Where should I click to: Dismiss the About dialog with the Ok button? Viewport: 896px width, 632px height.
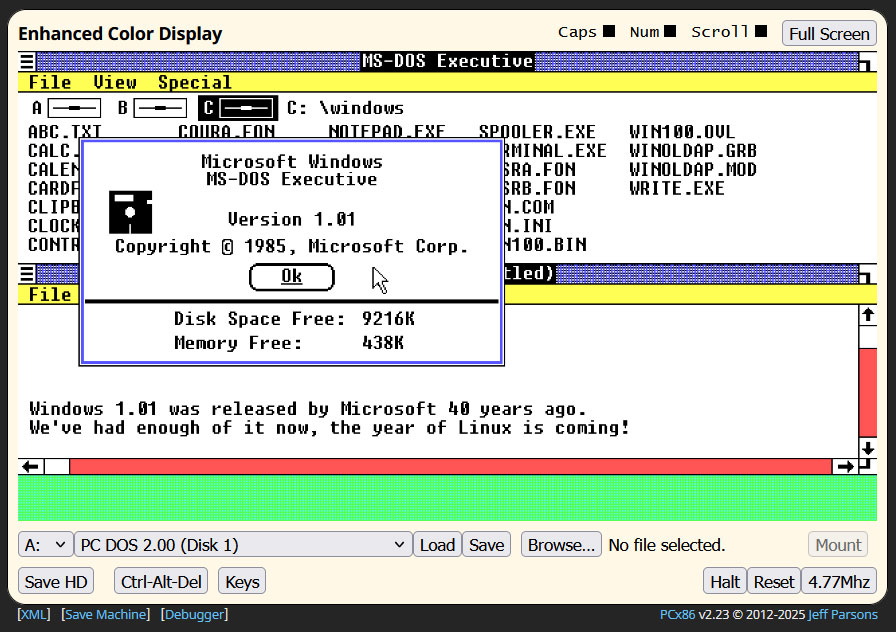(291, 277)
